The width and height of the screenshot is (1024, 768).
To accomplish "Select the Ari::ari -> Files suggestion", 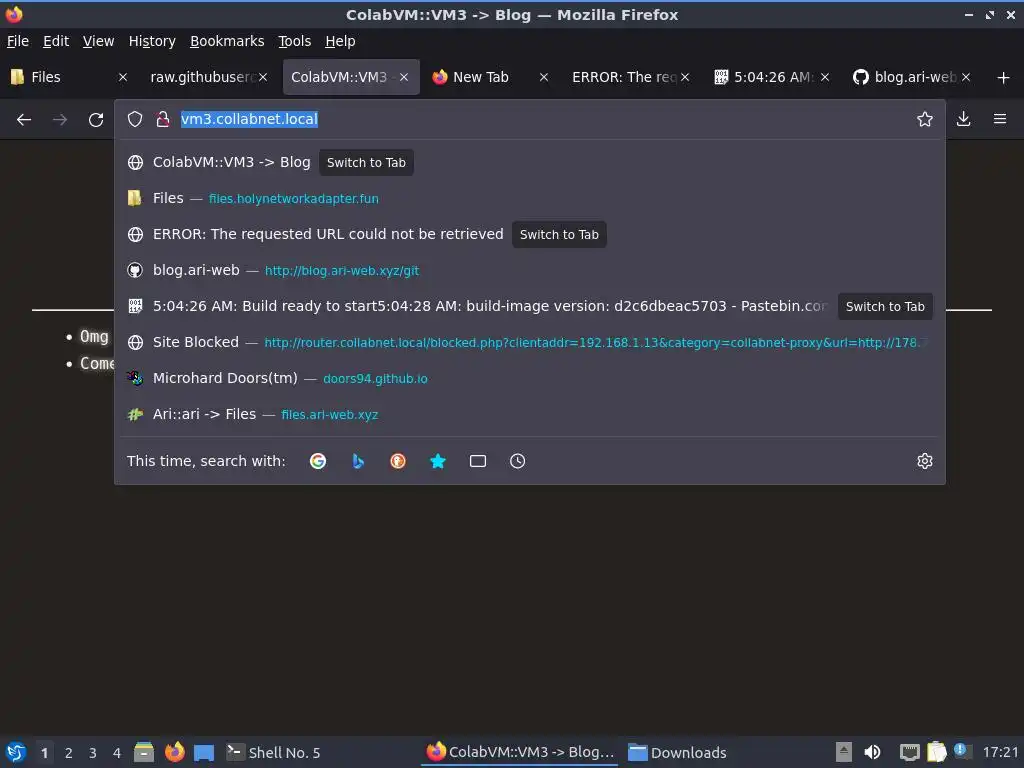I will (530, 414).
